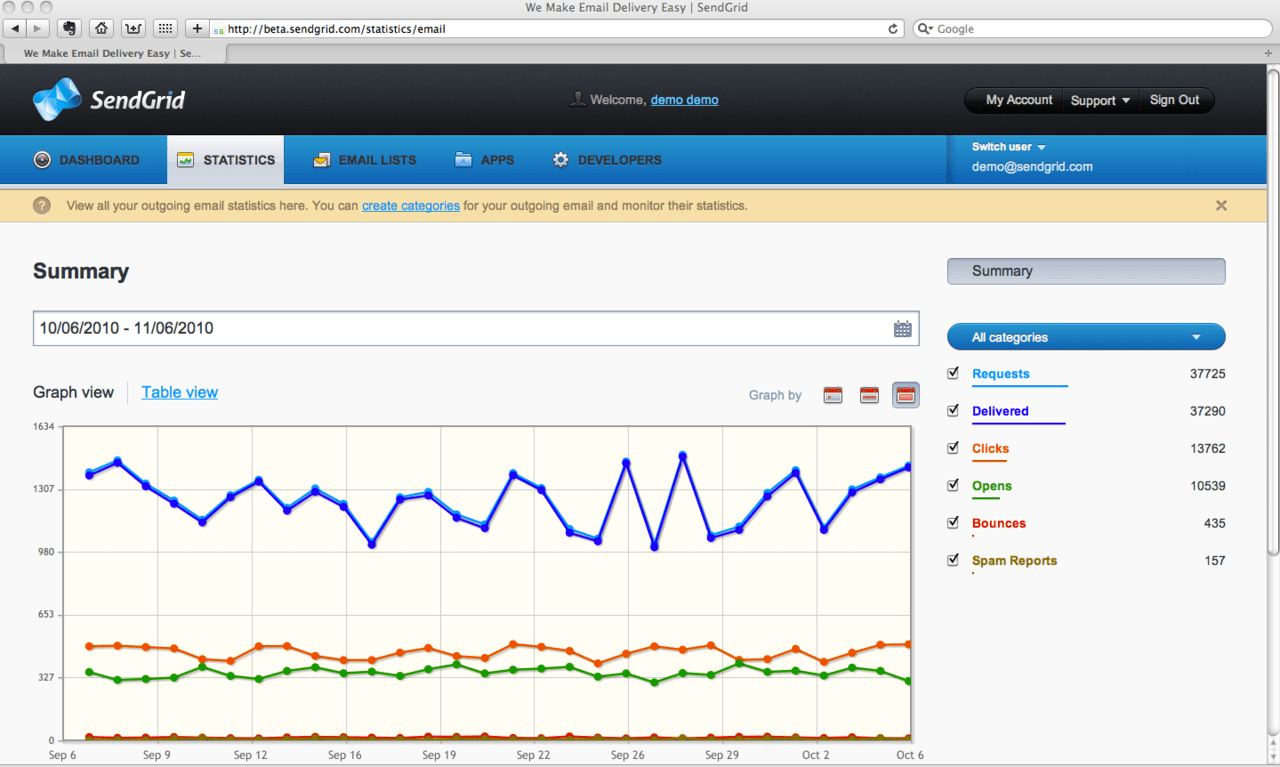Screen dimensions: 1280x767
Task: Open the Evernote clipper in the browser toolbar
Action: (x=69, y=28)
